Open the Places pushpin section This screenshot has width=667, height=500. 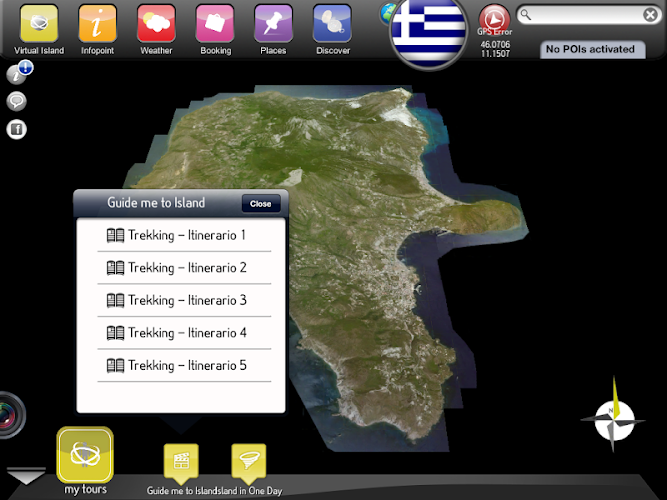274,24
